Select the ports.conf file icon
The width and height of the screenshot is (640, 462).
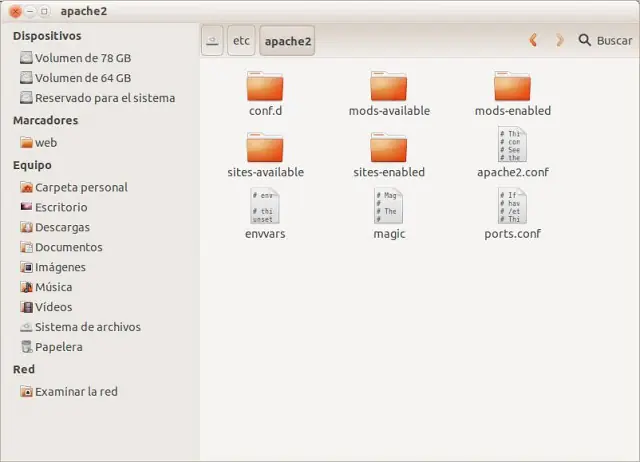point(512,206)
